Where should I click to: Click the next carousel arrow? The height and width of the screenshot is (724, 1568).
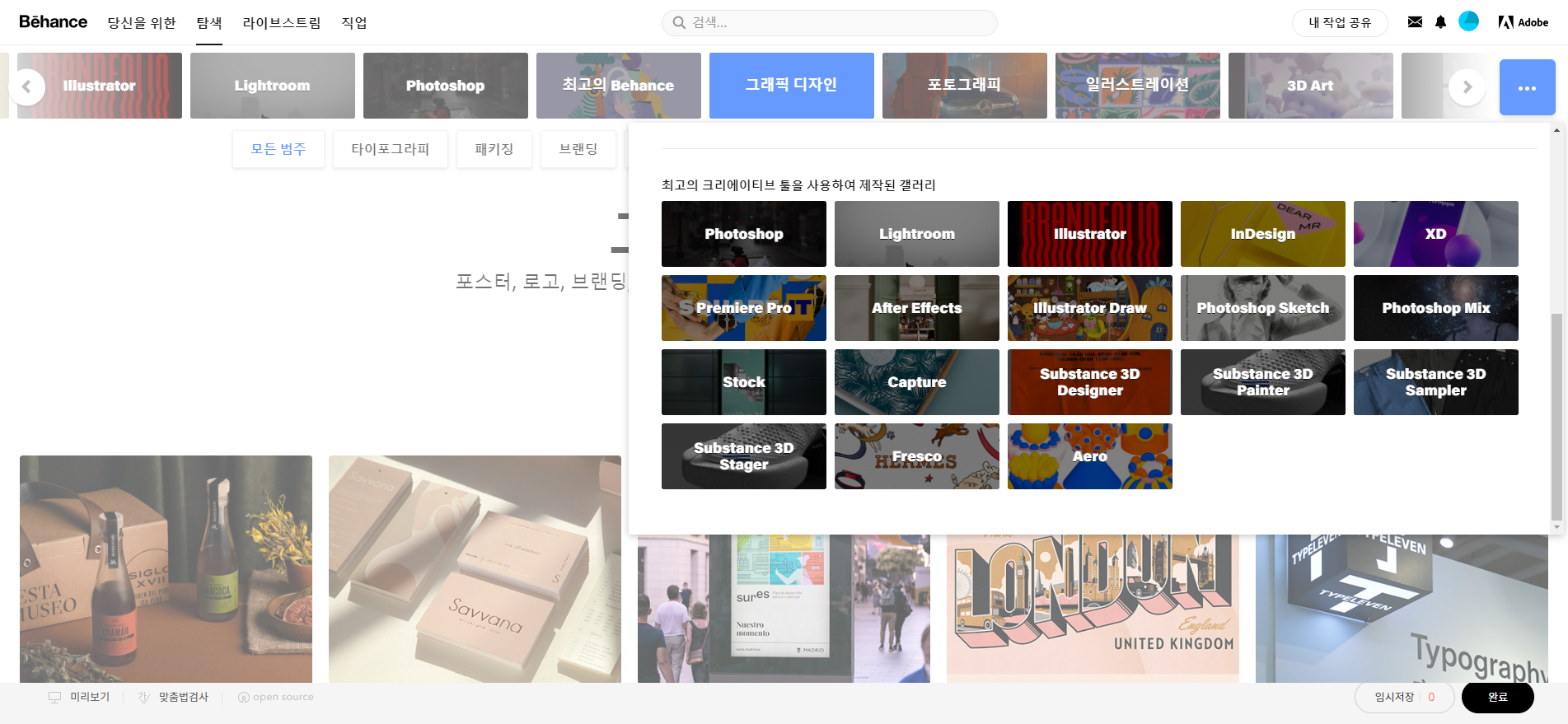tap(1467, 86)
